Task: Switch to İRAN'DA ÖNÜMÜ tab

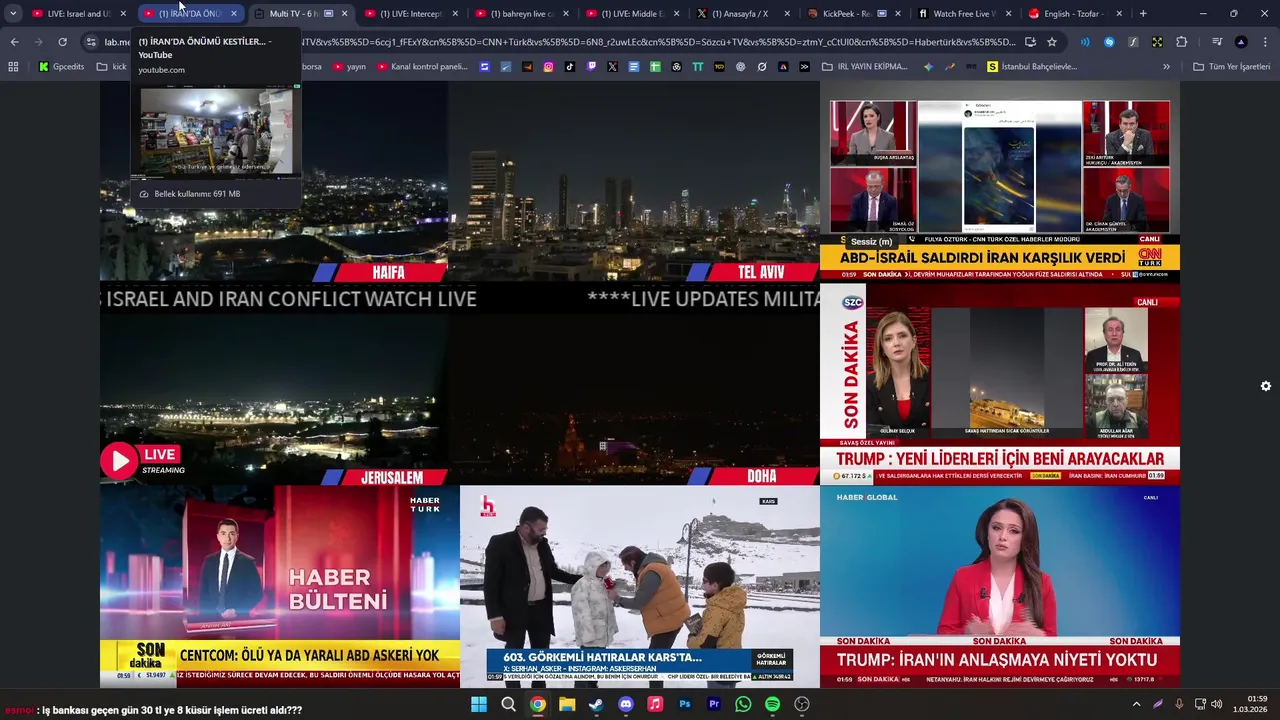Action: tap(189, 14)
